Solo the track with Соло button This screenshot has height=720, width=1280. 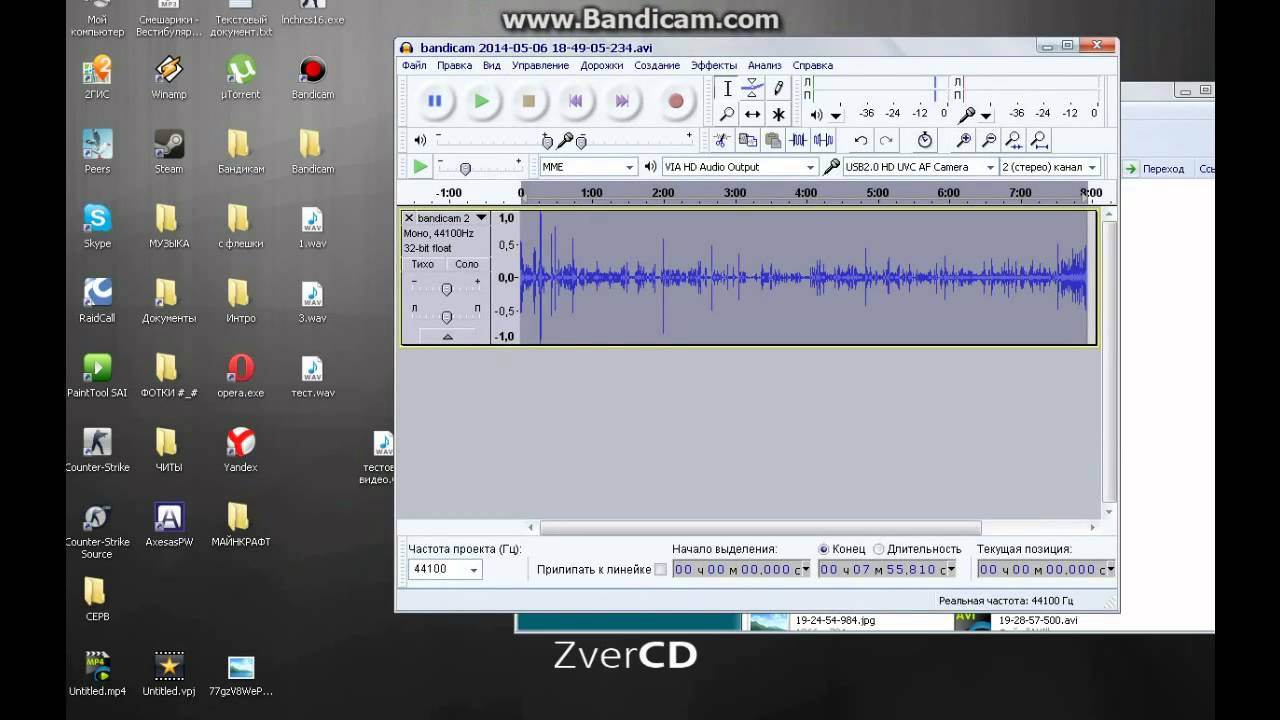coord(467,264)
